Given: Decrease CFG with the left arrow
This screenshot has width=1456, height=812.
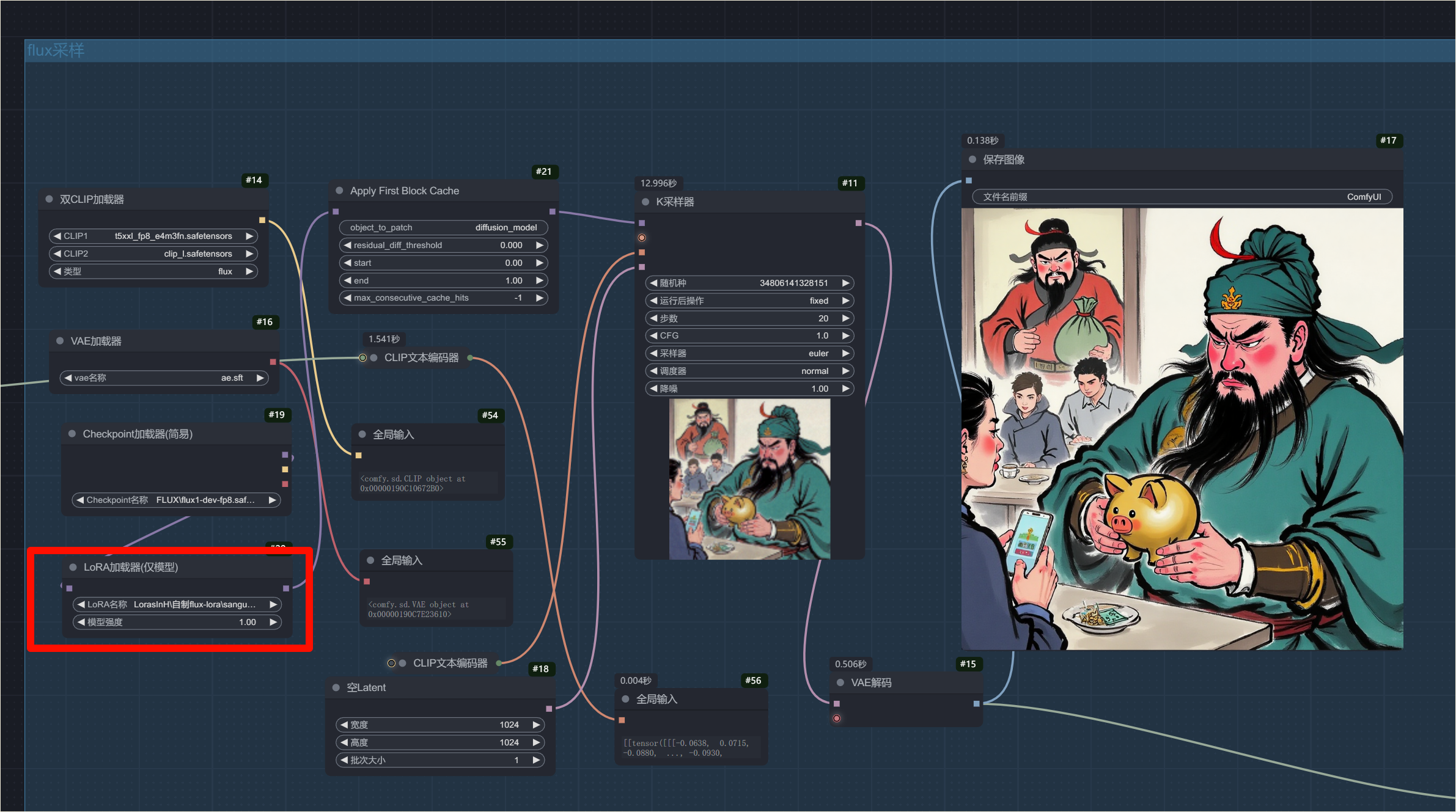Looking at the screenshot, I should coord(653,335).
